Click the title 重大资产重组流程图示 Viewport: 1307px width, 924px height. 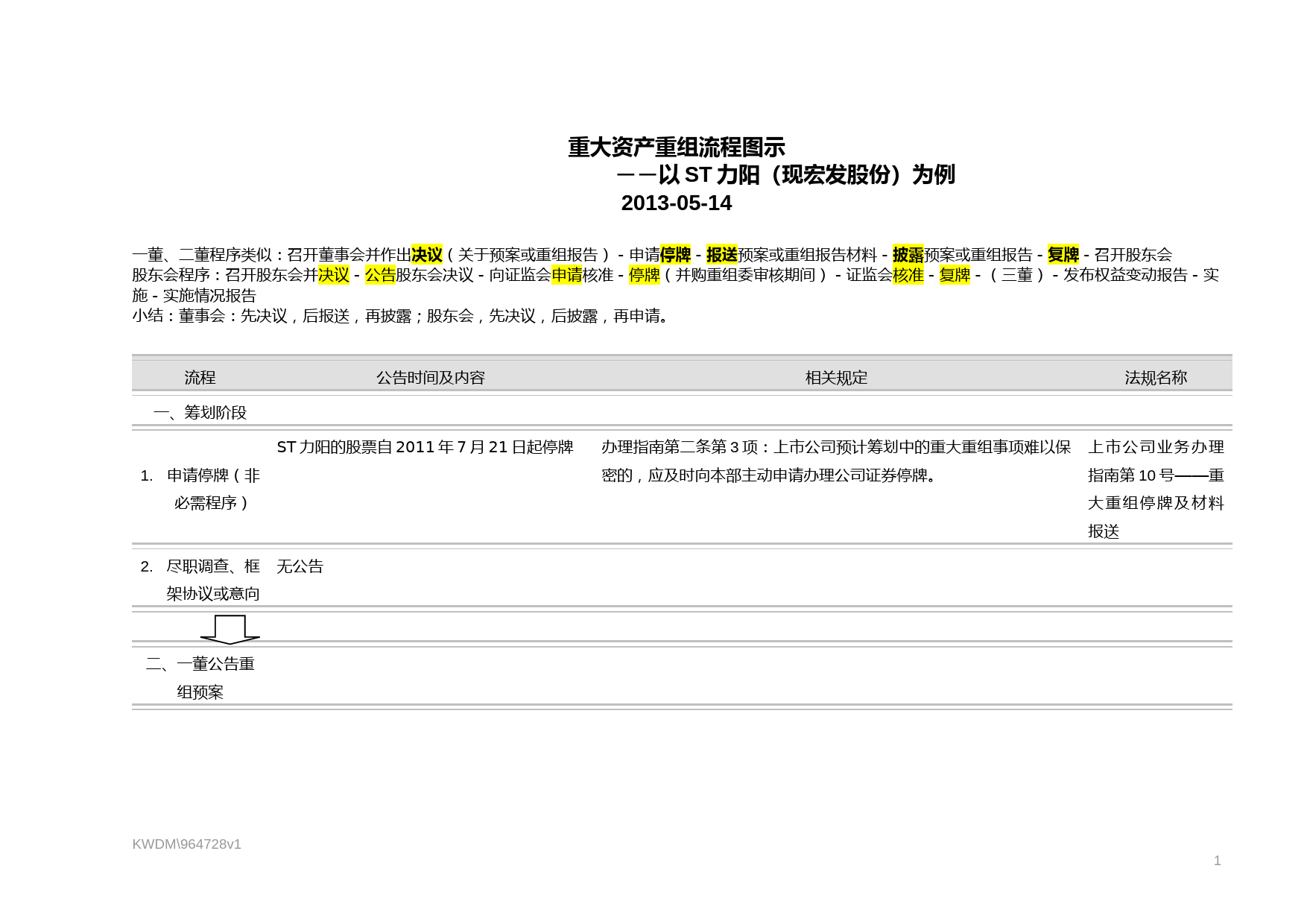pyautogui.click(x=676, y=148)
